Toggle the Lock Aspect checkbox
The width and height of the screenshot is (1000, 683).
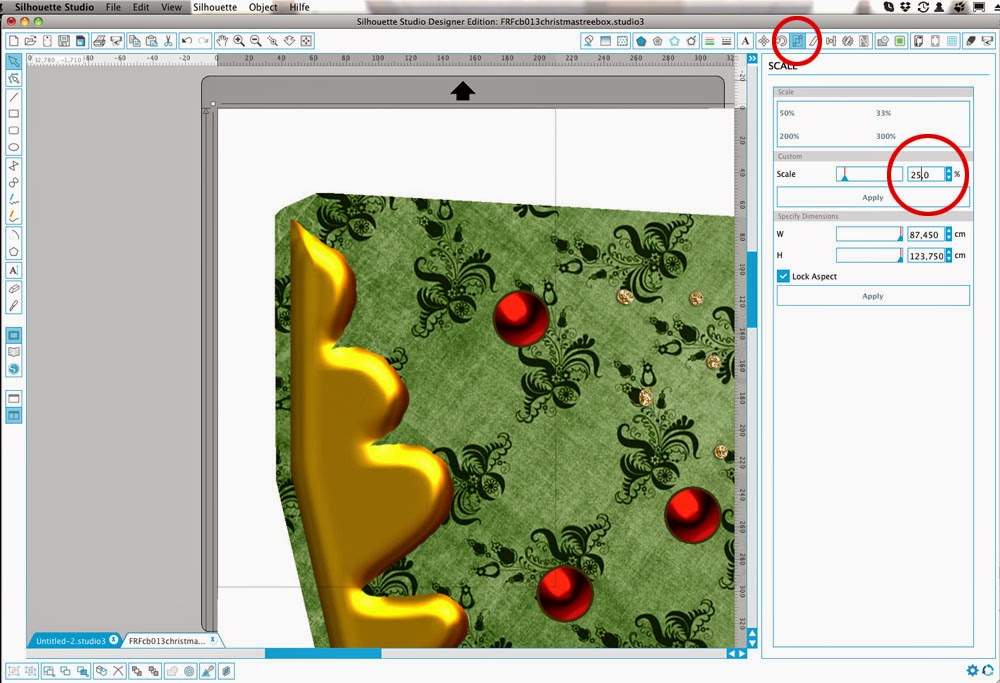[x=783, y=276]
